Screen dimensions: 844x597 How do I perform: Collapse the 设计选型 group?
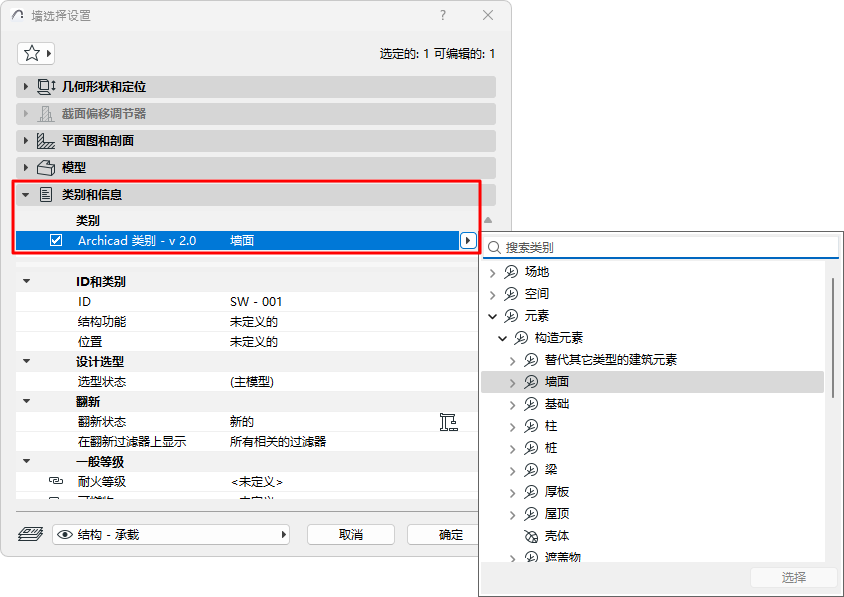(26, 361)
